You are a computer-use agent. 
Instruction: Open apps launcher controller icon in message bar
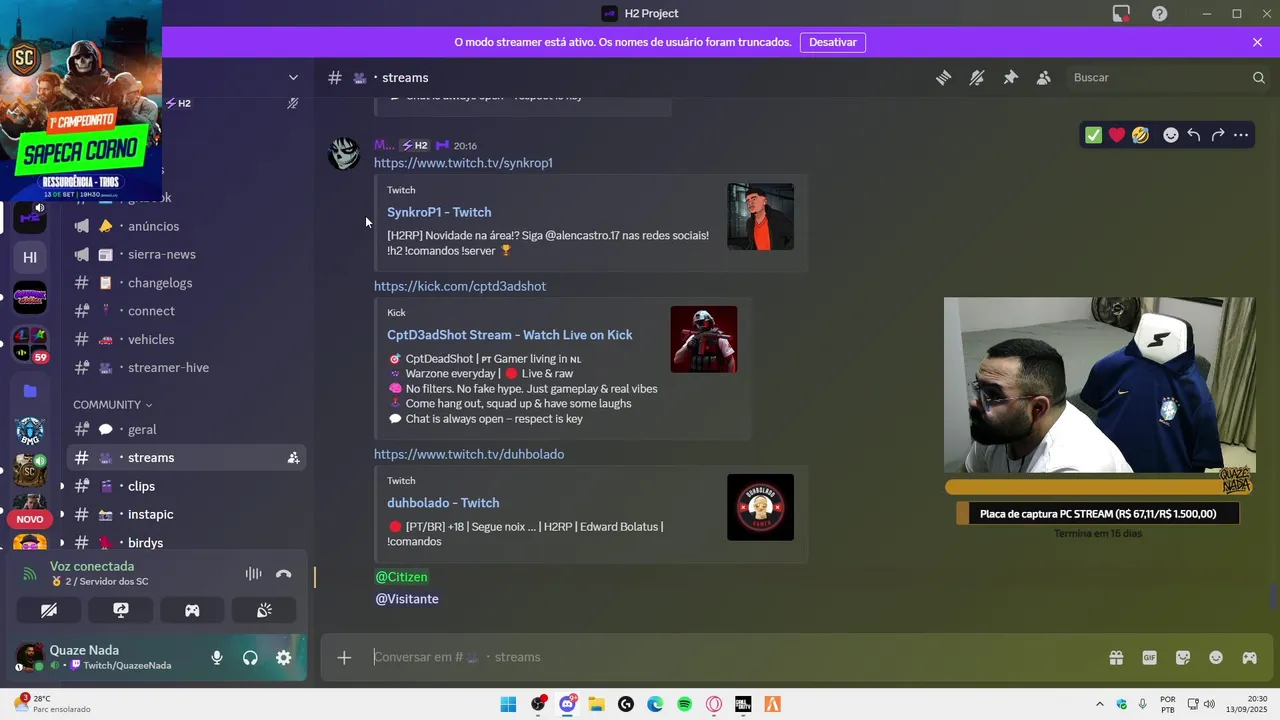pos(1250,658)
